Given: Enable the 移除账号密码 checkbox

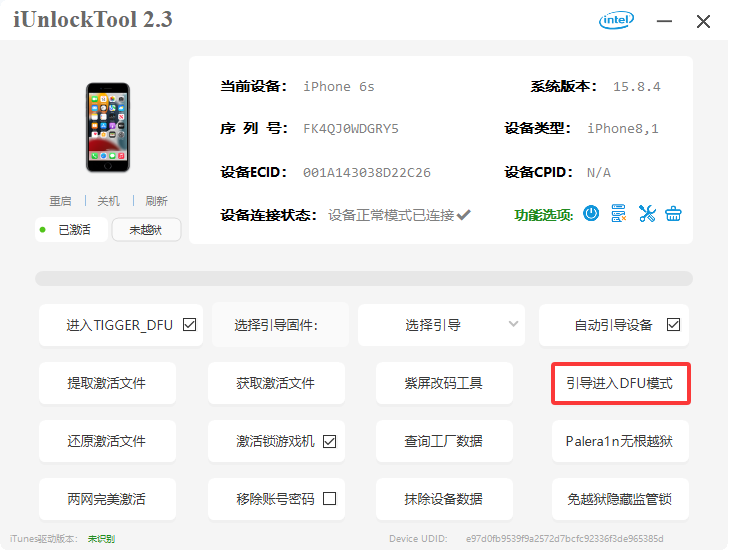Looking at the screenshot, I should pos(329,498).
